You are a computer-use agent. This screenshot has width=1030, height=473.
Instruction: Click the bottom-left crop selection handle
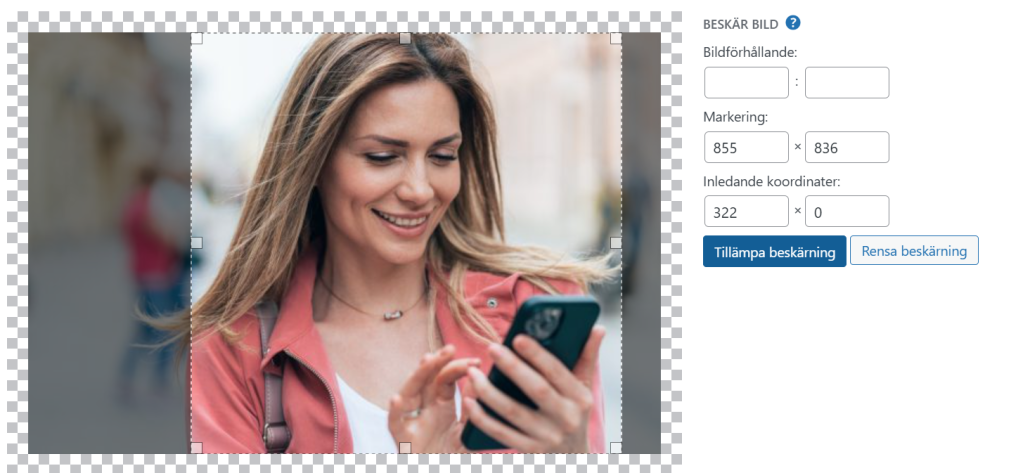coord(196,448)
